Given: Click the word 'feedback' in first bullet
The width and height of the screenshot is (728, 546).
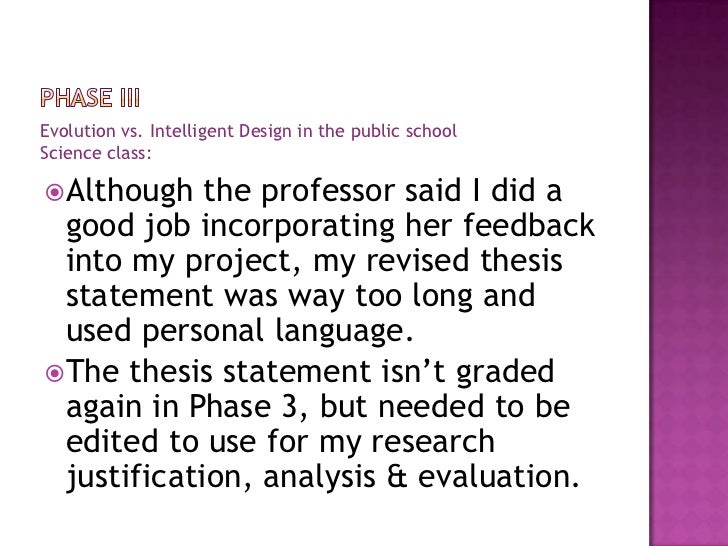Looking at the screenshot, I should pos(529,225).
